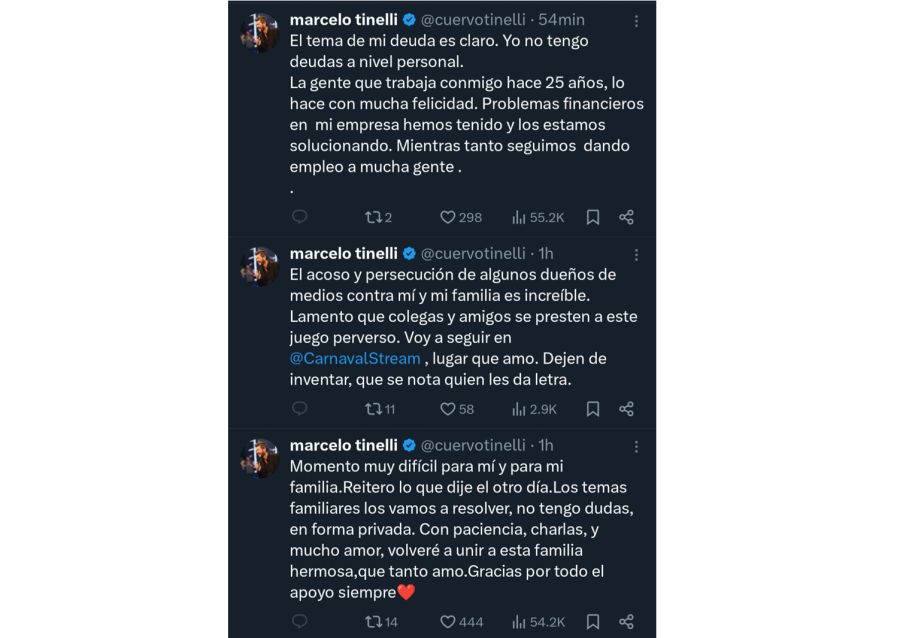This screenshot has width=900, height=638.
Task: Click Marcelo Tinelli's verified badge
Action: 409,18
